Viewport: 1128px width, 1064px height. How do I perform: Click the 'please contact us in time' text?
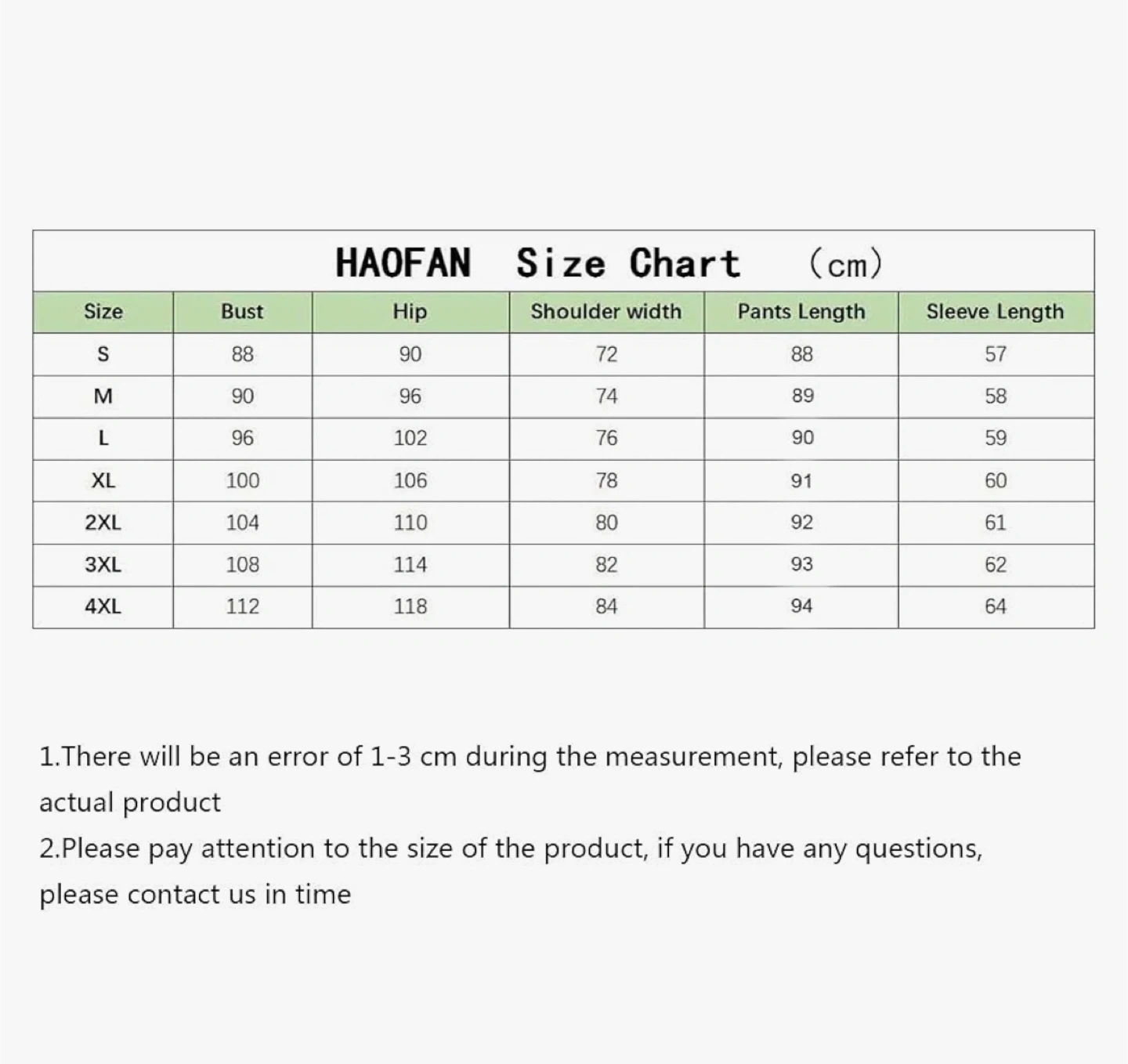195,894
